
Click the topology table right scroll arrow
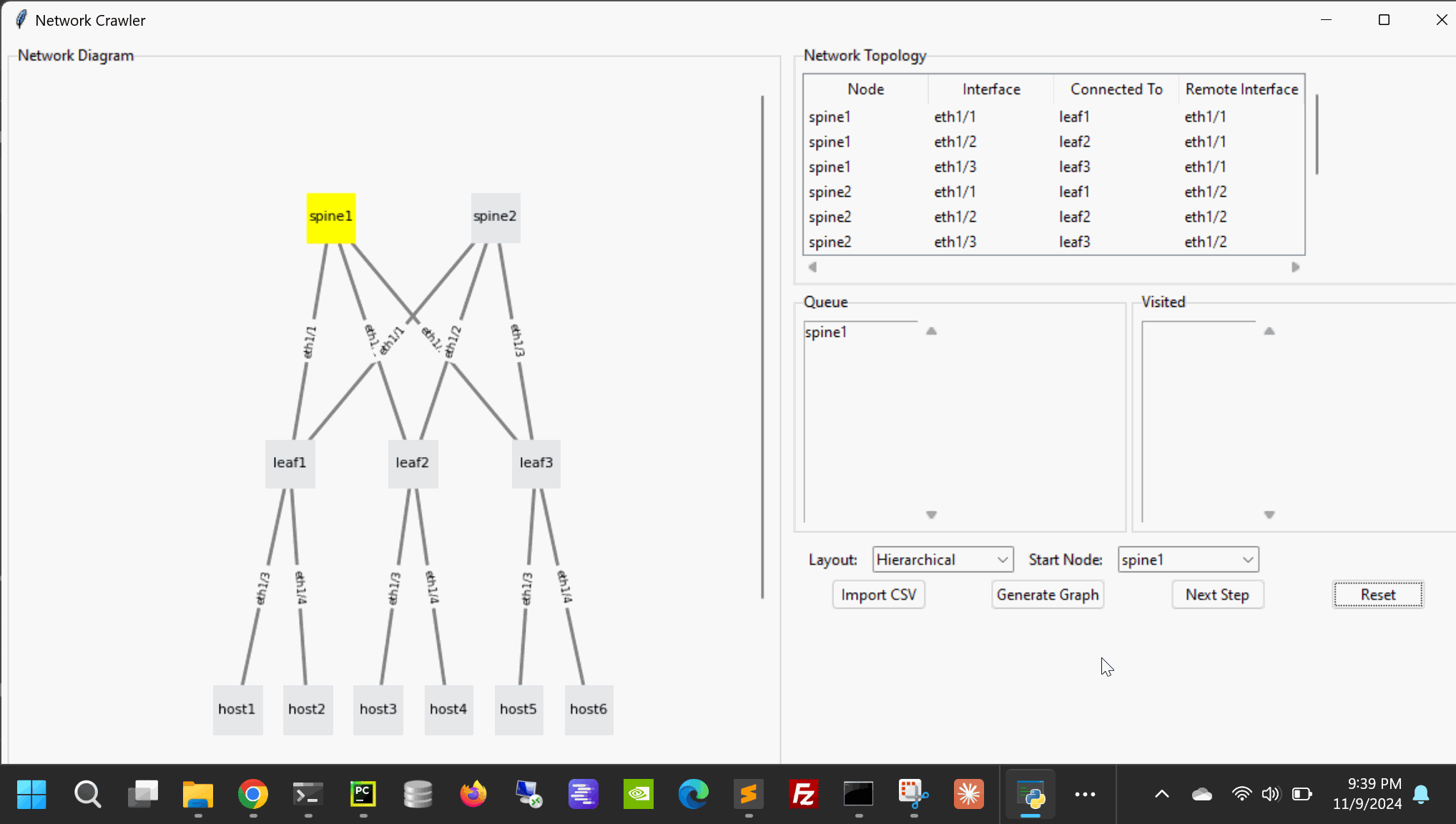click(1296, 267)
